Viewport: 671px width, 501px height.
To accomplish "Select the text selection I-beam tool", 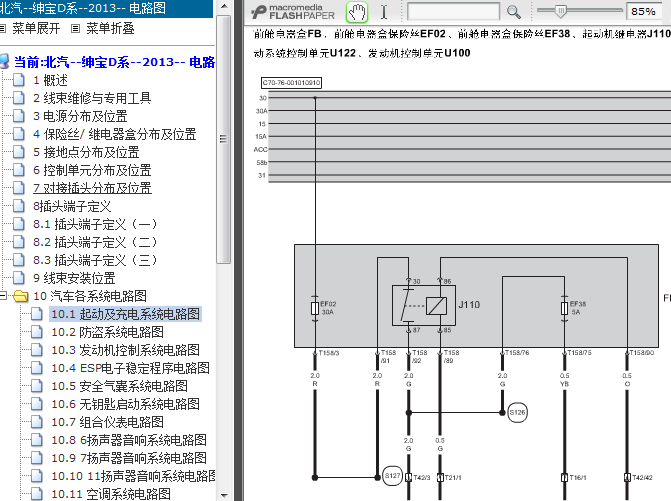I will coord(384,12).
